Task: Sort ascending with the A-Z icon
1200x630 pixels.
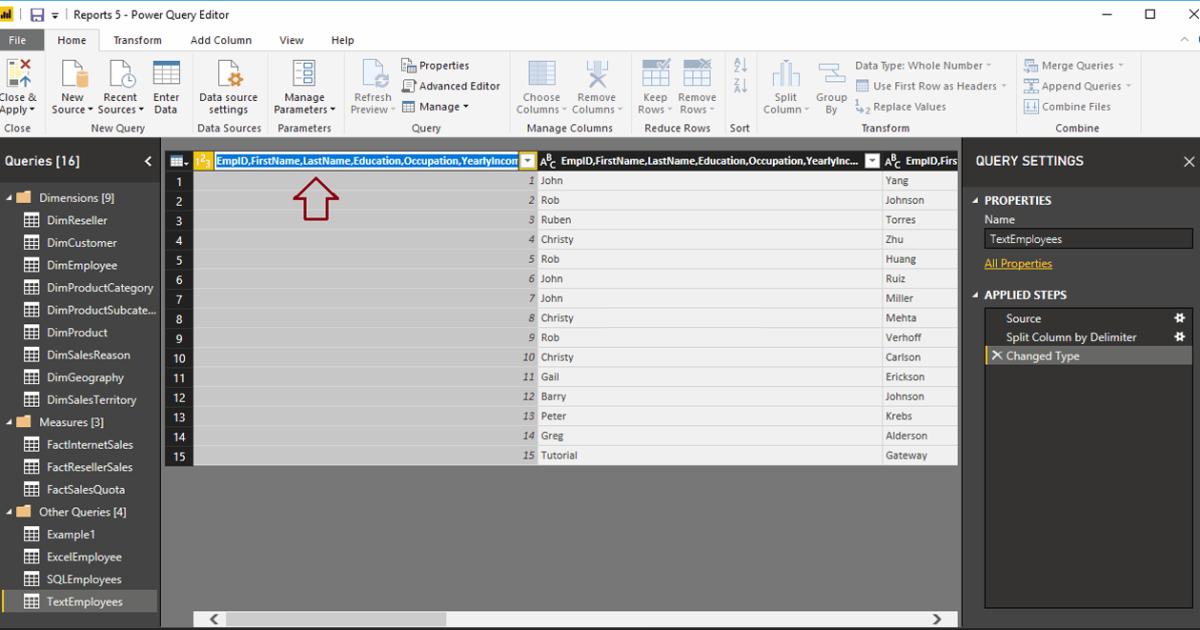Action: pos(741,65)
